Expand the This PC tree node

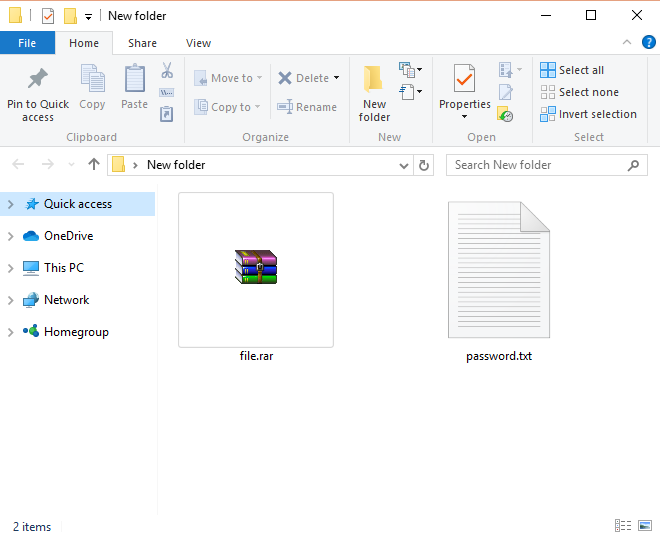point(11,269)
